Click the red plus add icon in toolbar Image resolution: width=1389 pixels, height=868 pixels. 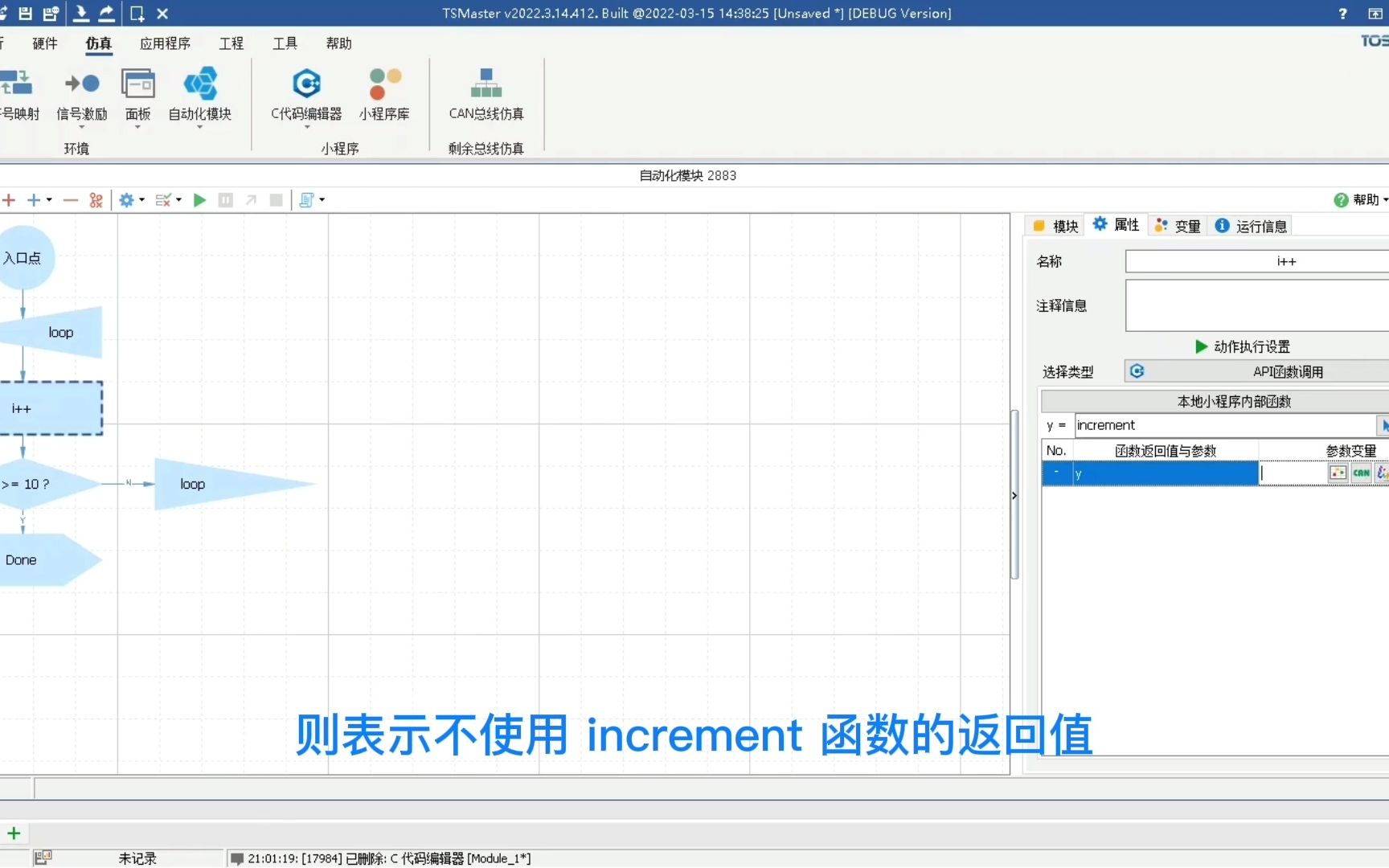click(9, 200)
